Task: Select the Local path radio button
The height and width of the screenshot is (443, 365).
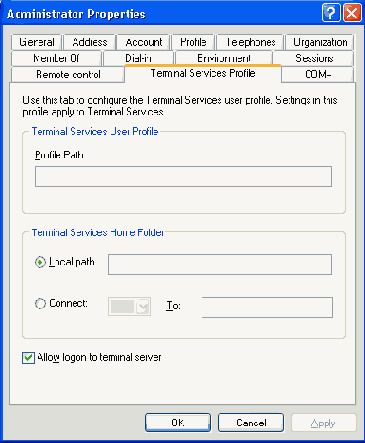Action: [40, 262]
